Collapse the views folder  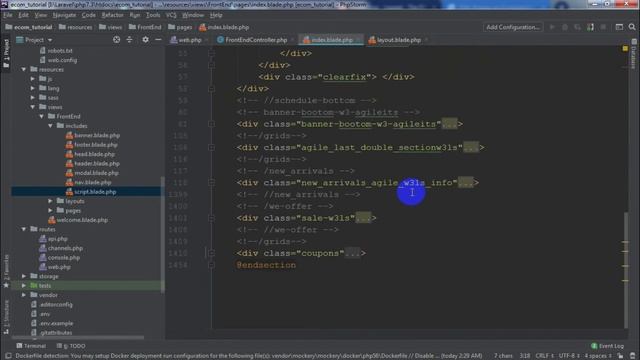(x=33, y=107)
